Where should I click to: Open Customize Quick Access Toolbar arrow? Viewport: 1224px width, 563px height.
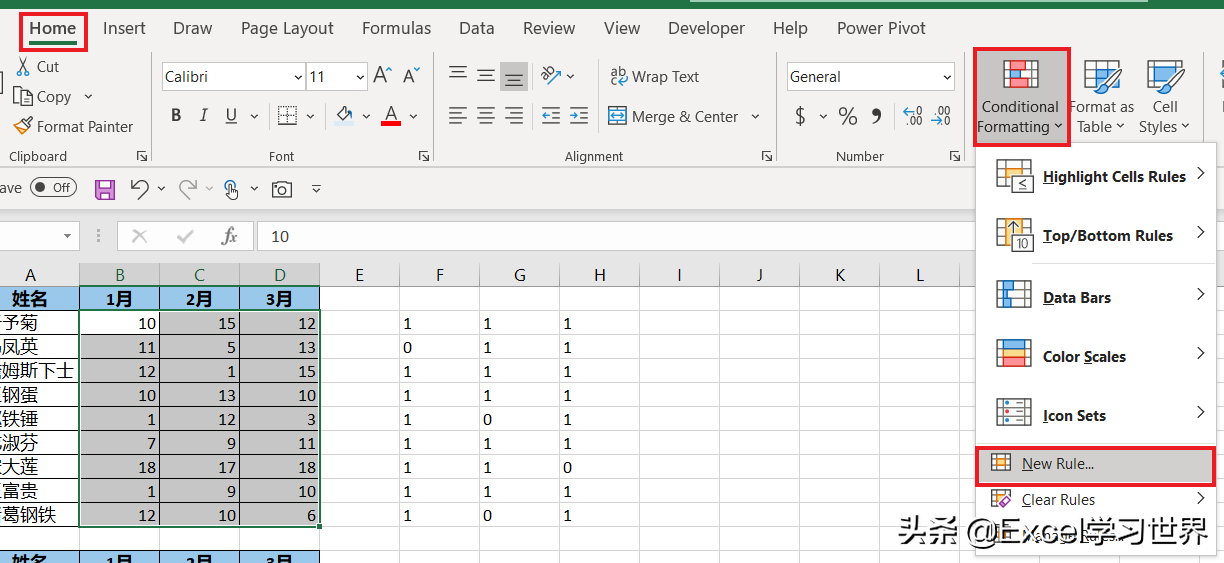[316, 188]
